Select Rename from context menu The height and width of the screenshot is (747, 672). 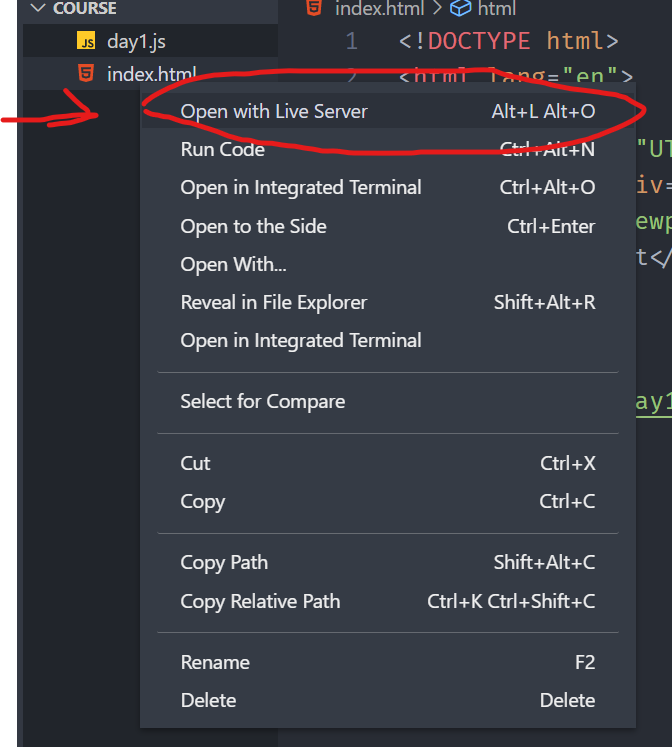[388, 662]
